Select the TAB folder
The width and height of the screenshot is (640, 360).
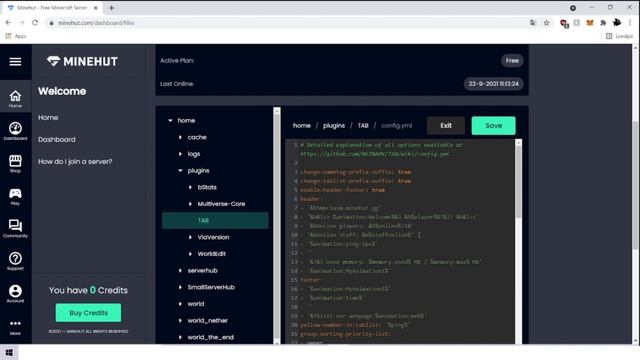(x=215, y=220)
